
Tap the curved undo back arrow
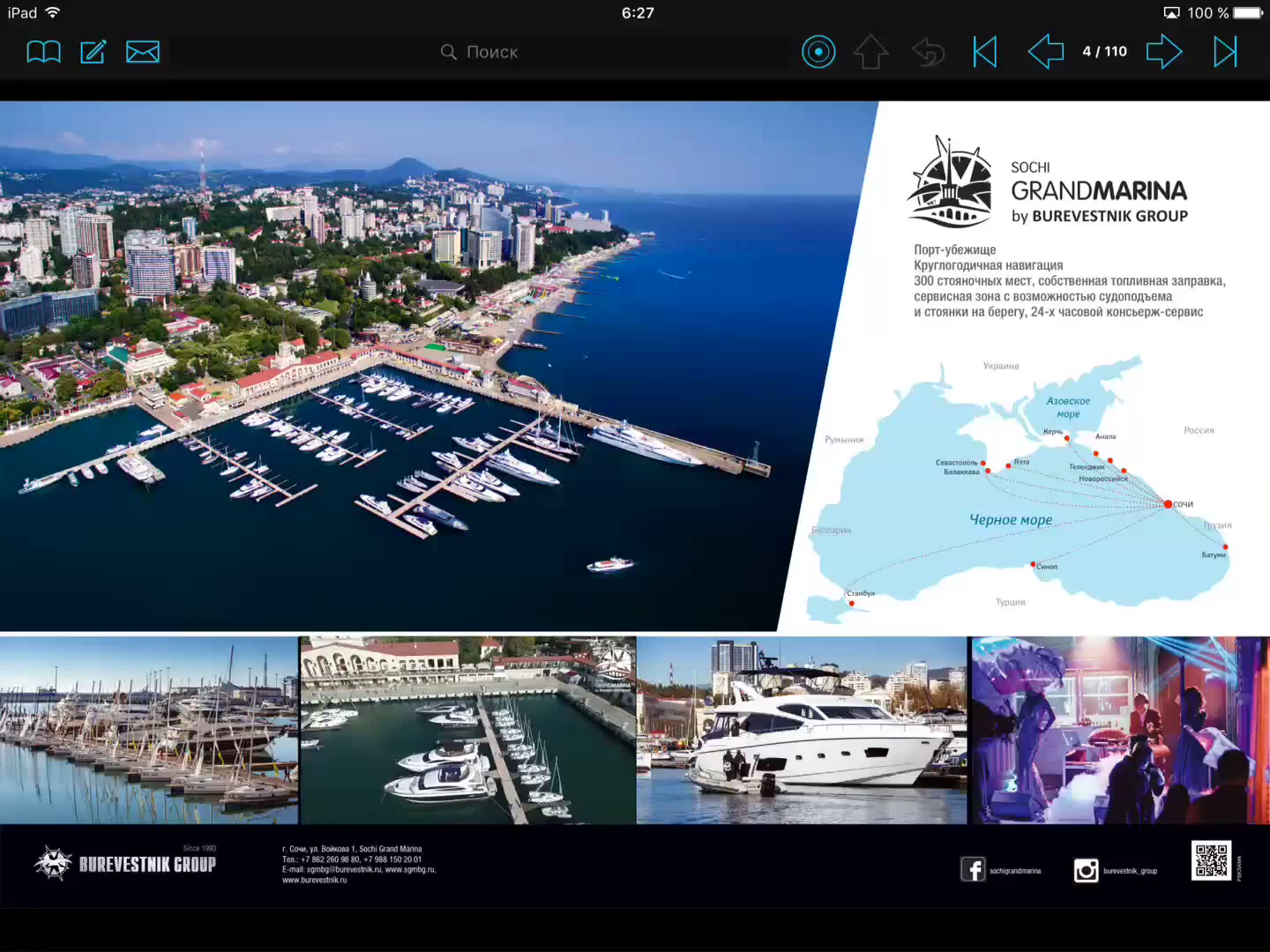(928, 52)
